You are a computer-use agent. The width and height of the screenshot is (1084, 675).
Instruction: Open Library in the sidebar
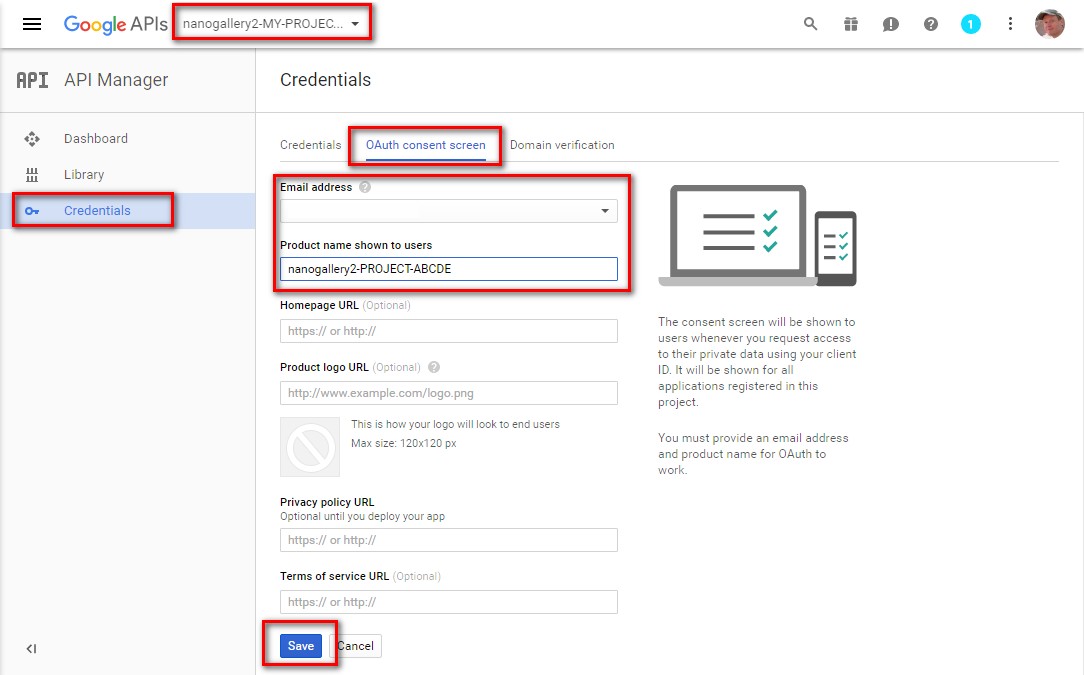click(x=84, y=174)
